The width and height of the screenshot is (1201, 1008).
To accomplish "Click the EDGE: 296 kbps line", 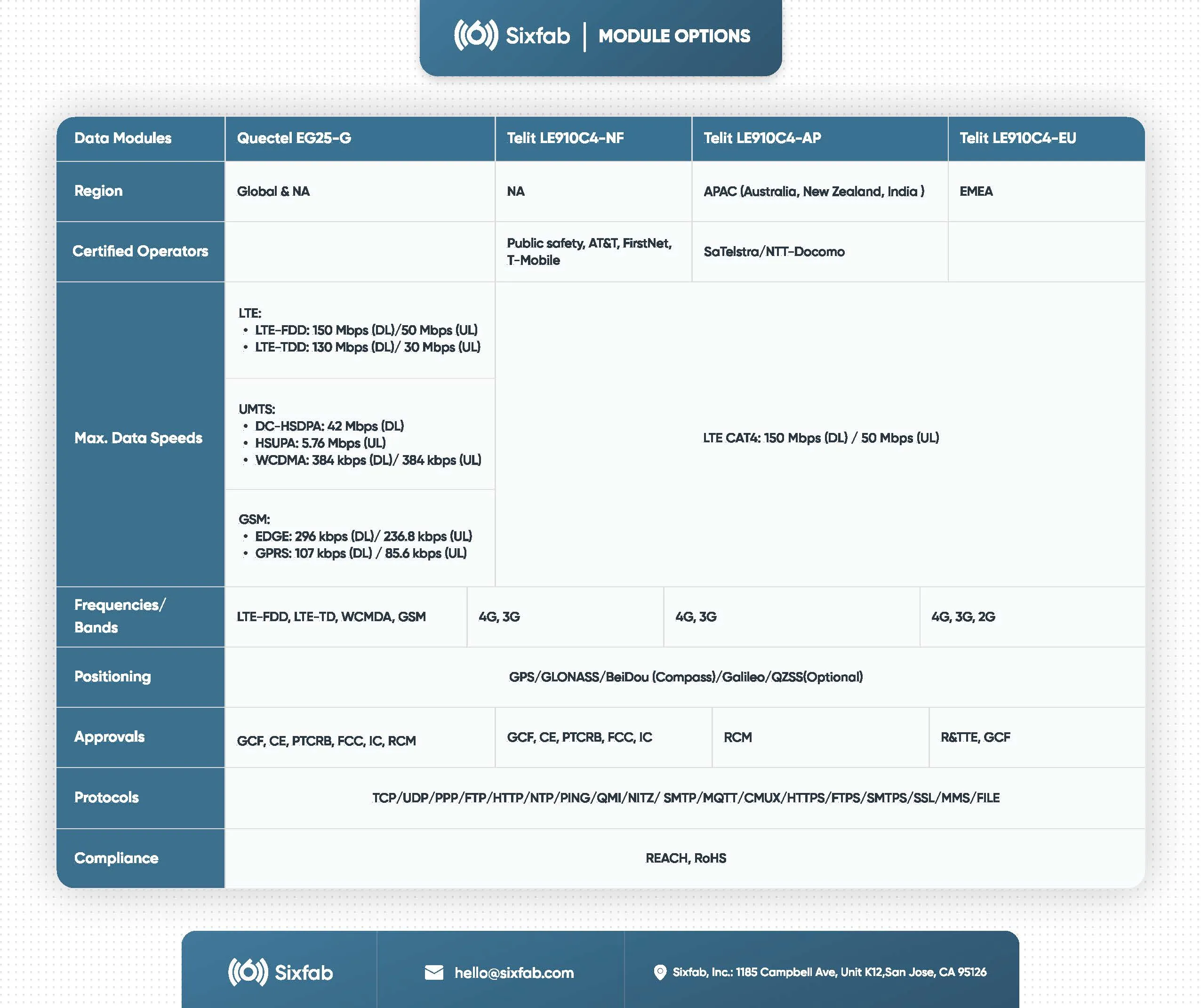I will pos(364,536).
